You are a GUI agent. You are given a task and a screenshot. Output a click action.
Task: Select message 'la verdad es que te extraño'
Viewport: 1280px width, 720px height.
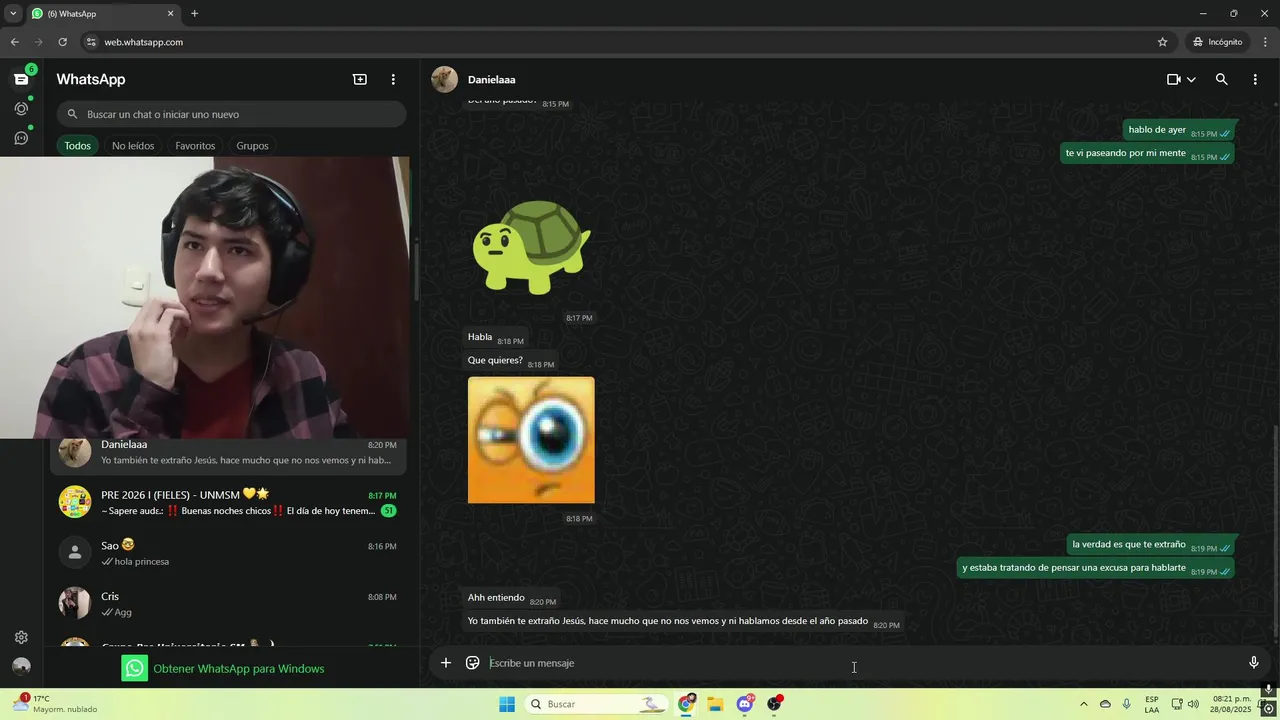click(1151, 545)
